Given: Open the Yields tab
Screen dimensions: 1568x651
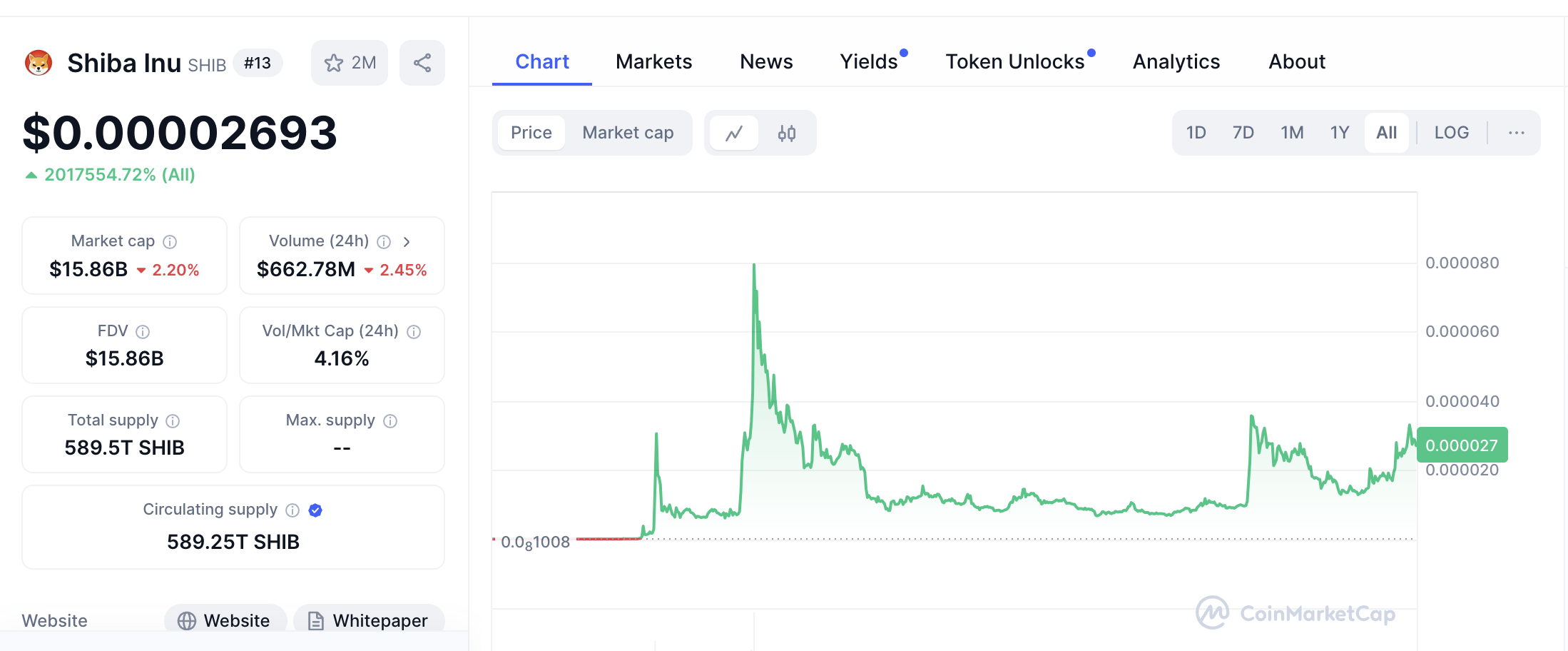Looking at the screenshot, I should [x=869, y=62].
